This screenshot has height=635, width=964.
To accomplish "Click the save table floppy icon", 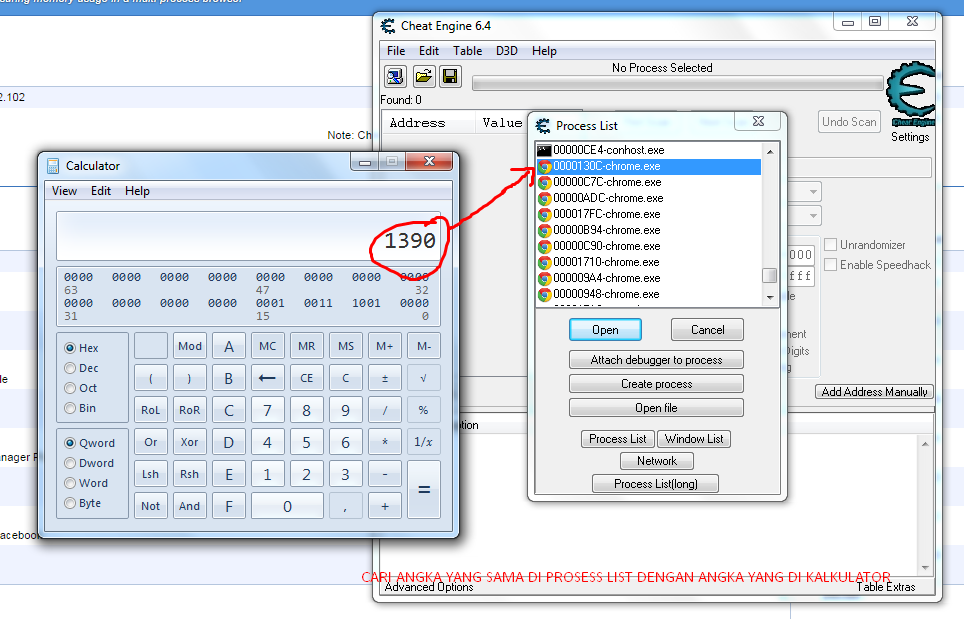I will point(450,76).
